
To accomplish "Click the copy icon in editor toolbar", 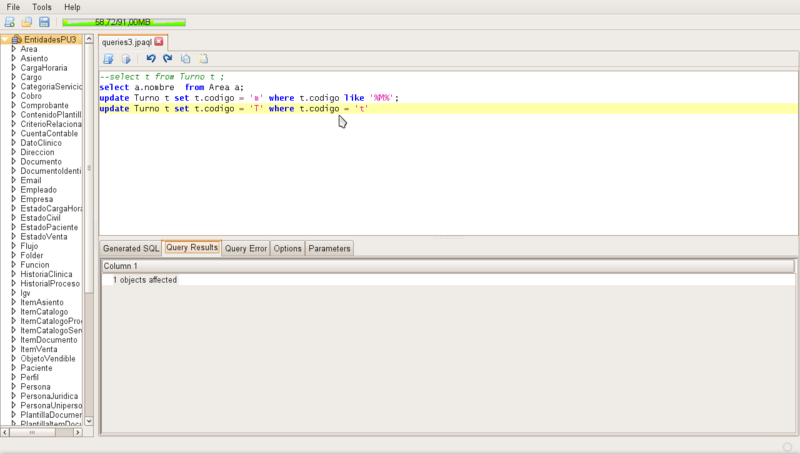I will pyautogui.click(x=186, y=59).
